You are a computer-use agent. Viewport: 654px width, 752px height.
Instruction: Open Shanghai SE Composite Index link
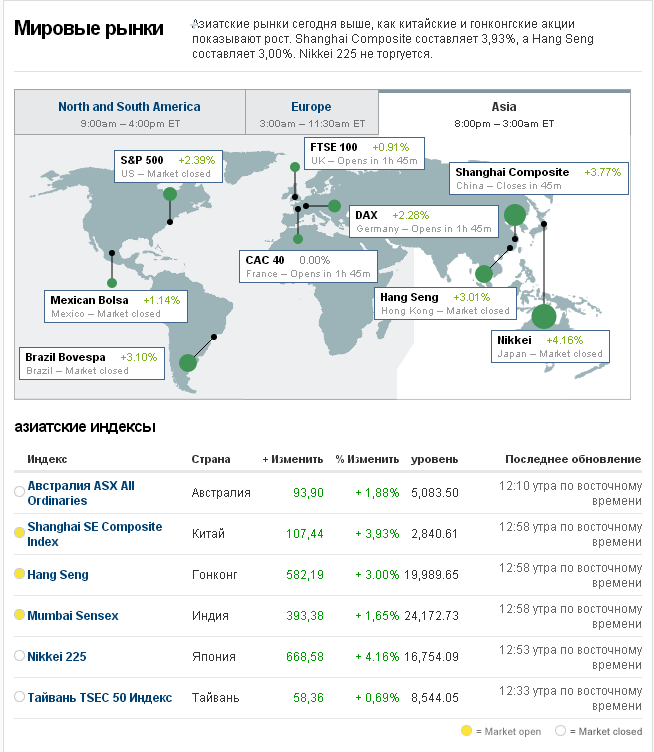click(94, 534)
